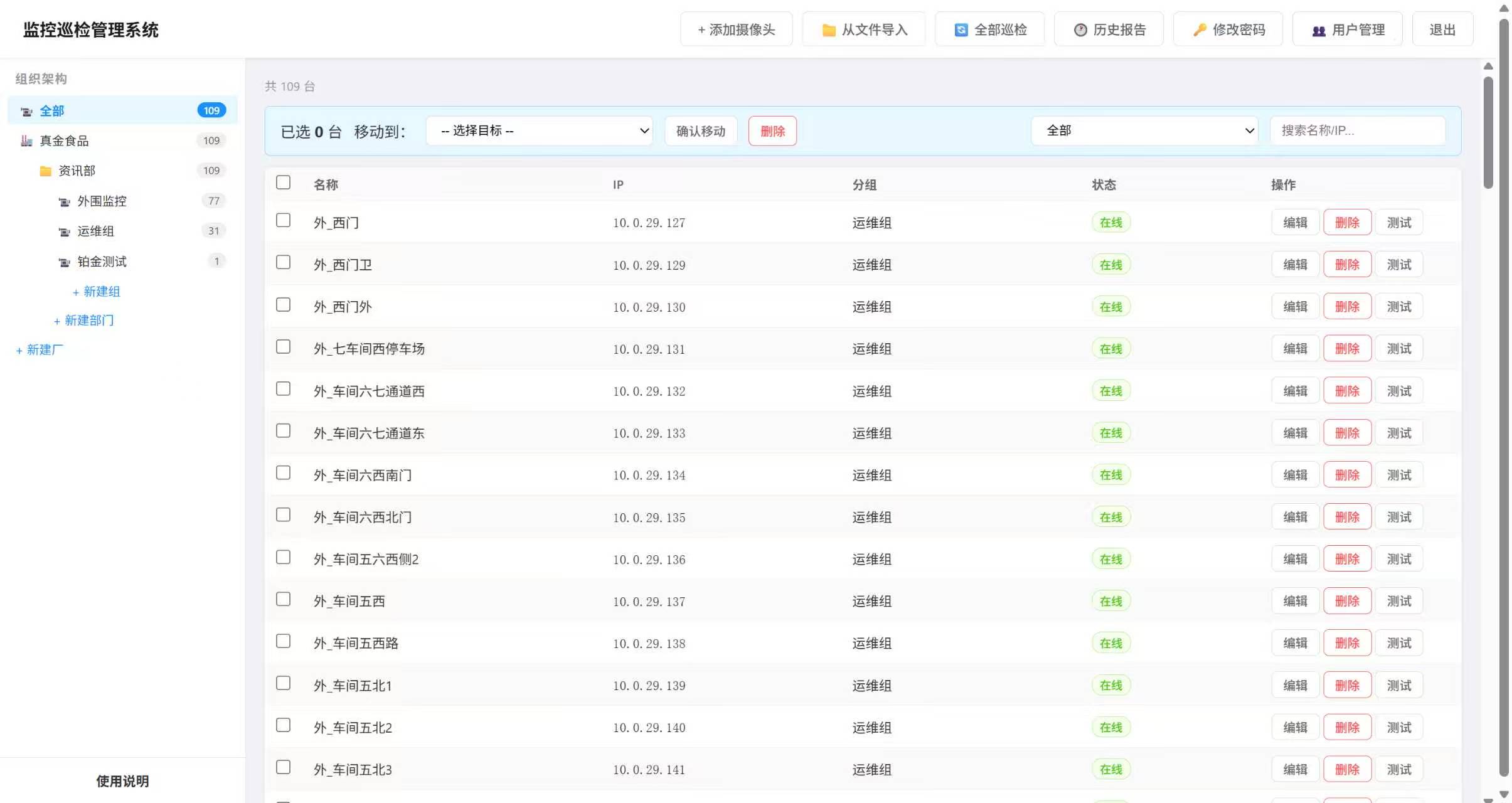
Task: Click the folder icon beside 资讯部
Action: coord(45,171)
